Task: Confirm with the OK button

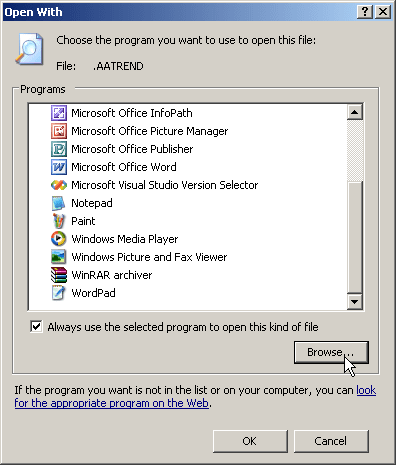Action: [250, 441]
